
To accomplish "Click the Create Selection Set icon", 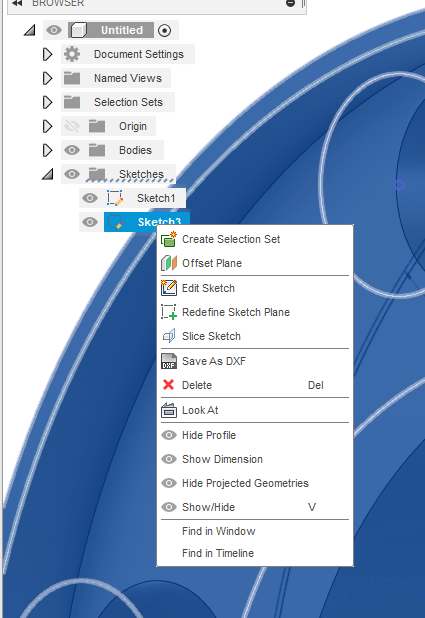I will 169,239.
